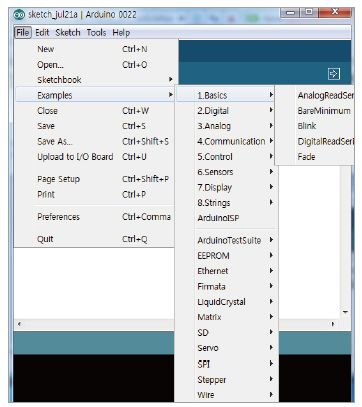Click the horizontal scrollbar left arrow

point(19,324)
